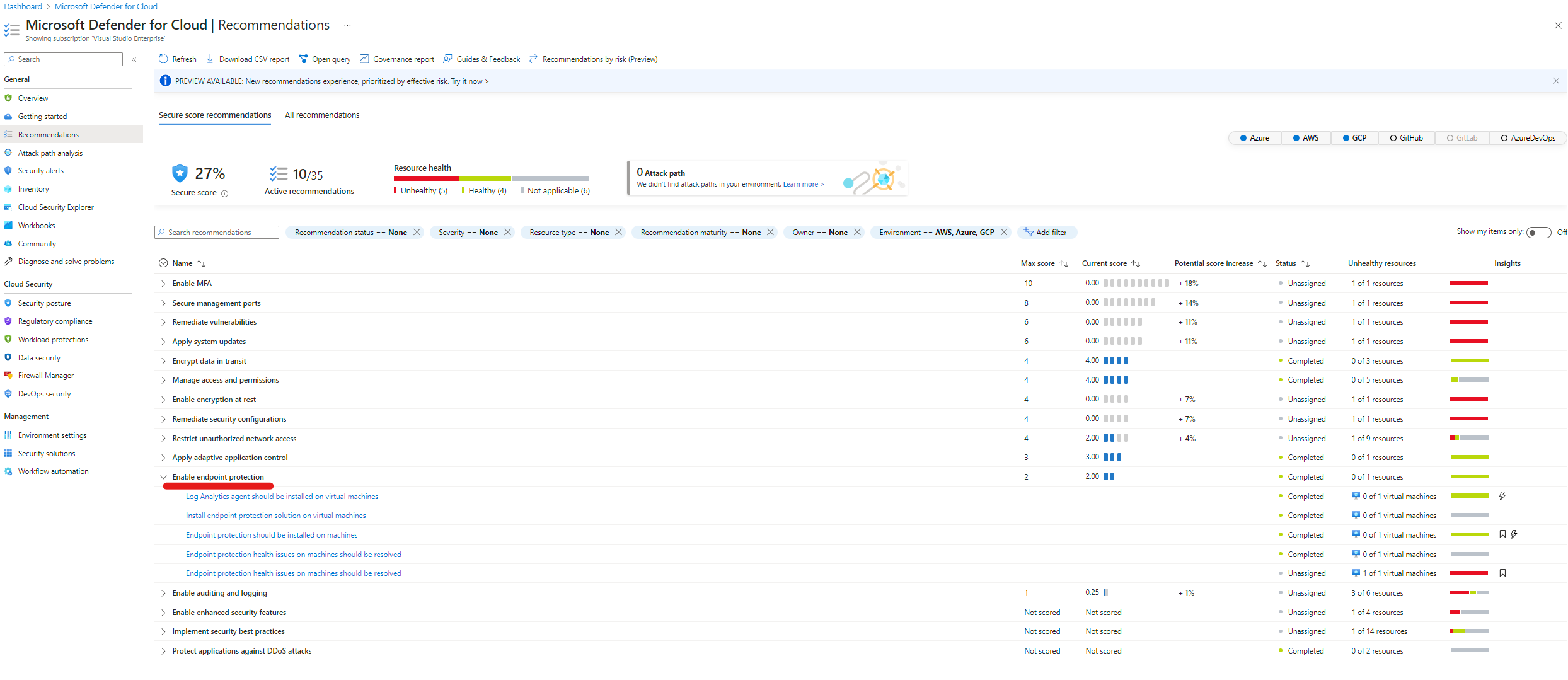The image size is (1568, 680).
Task: Click the Cloud Security Explorer icon
Action: click(8, 207)
